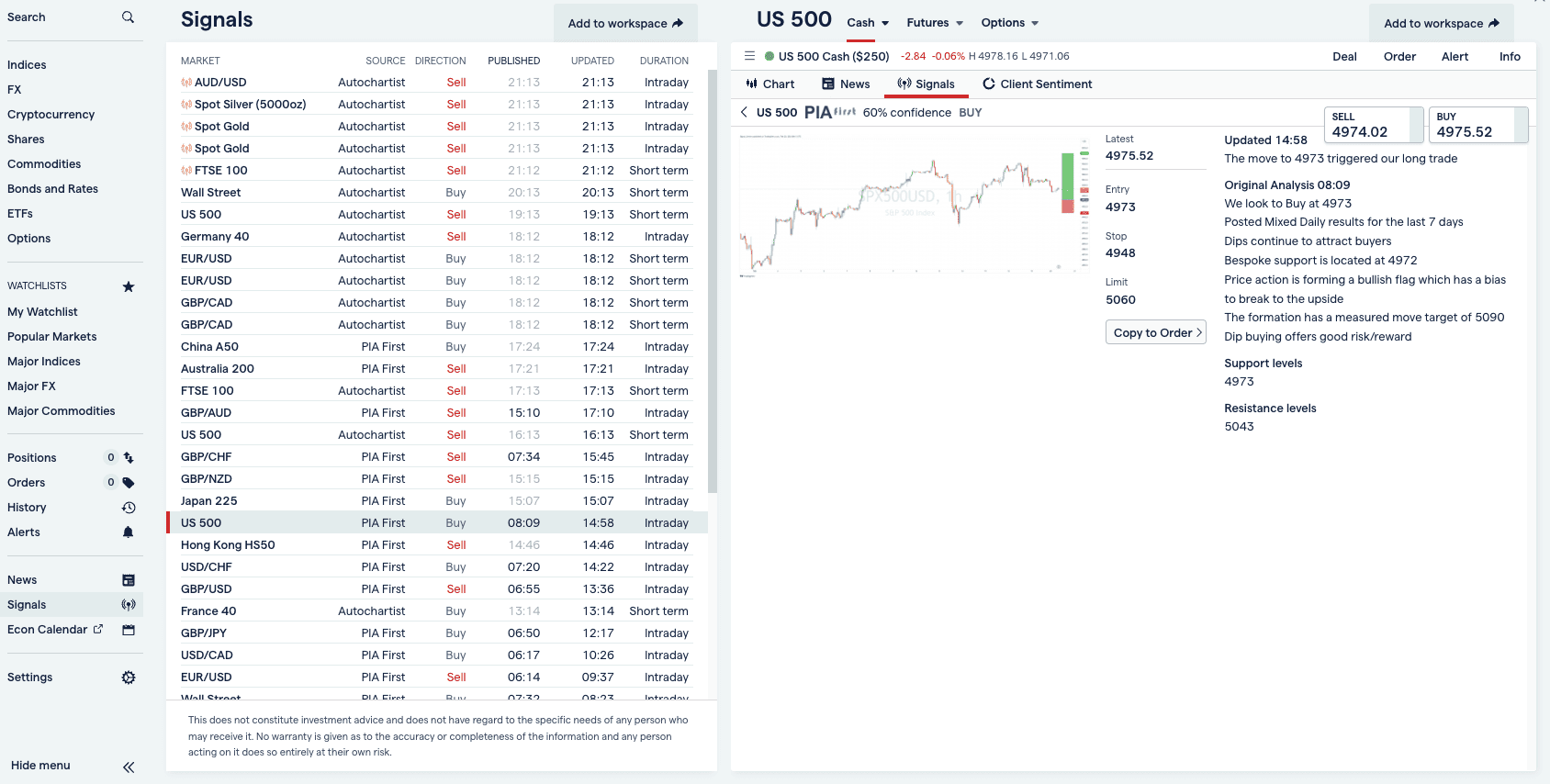
Task: Click the live signal icon beside FTSE 100 21:12
Action: (x=186, y=171)
